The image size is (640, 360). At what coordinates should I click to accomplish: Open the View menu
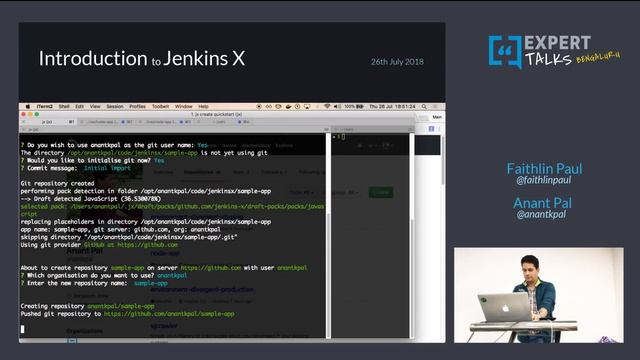click(x=95, y=107)
